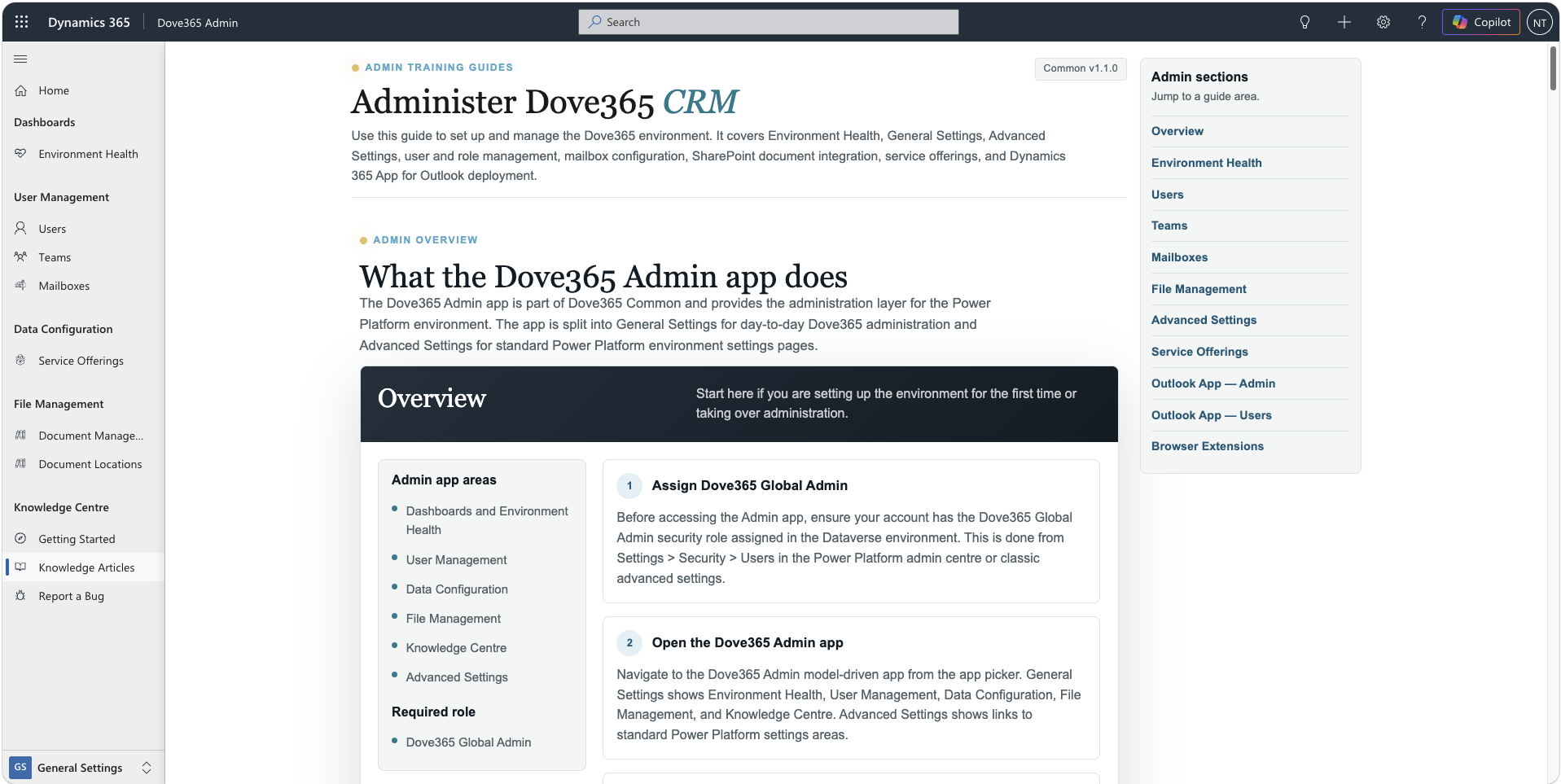Click 'Dove365 Global Admin' under Required role

[468, 742]
